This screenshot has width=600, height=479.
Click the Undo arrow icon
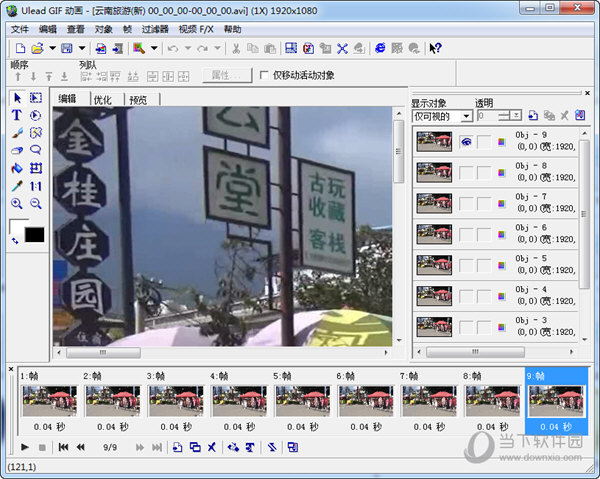click(x=173, y=48)
